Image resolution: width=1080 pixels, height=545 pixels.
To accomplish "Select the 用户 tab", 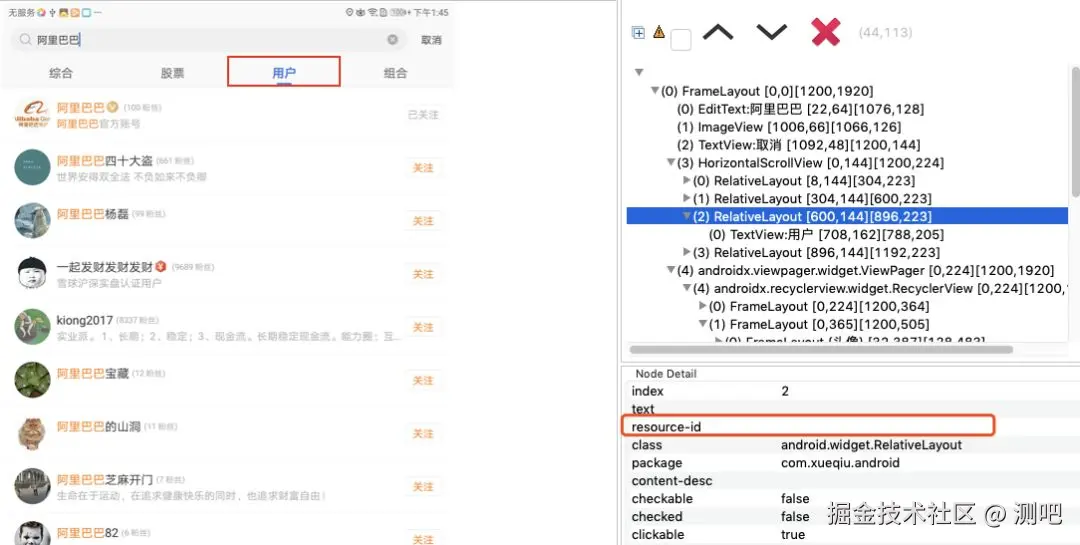I will click(x=284, y=72).
